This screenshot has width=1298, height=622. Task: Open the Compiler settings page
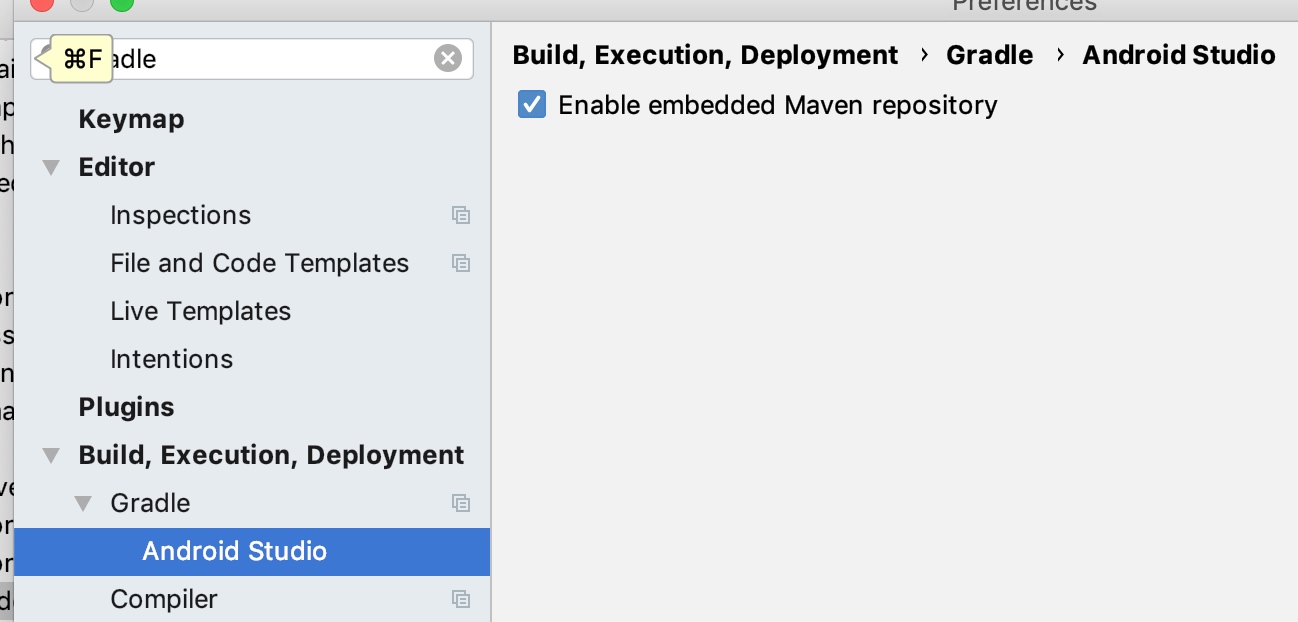tap(163, 599)
